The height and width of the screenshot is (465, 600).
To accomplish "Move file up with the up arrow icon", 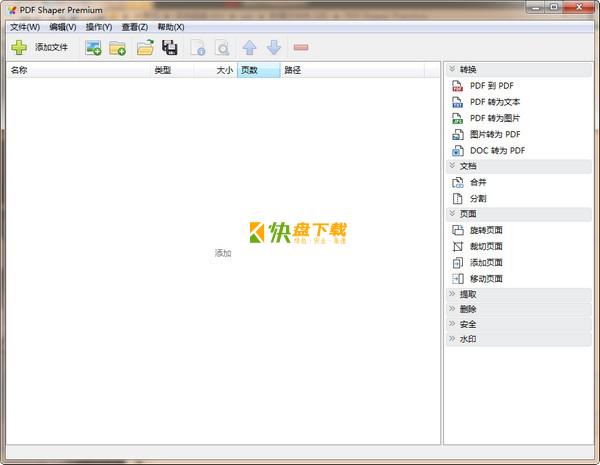I will click(249, 47).
